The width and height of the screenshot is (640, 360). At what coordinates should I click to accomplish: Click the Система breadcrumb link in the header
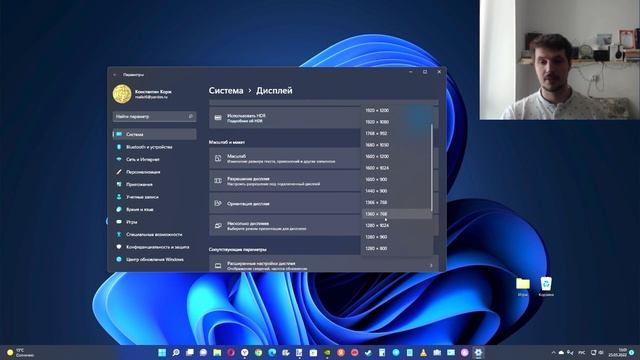coord(226,91)
